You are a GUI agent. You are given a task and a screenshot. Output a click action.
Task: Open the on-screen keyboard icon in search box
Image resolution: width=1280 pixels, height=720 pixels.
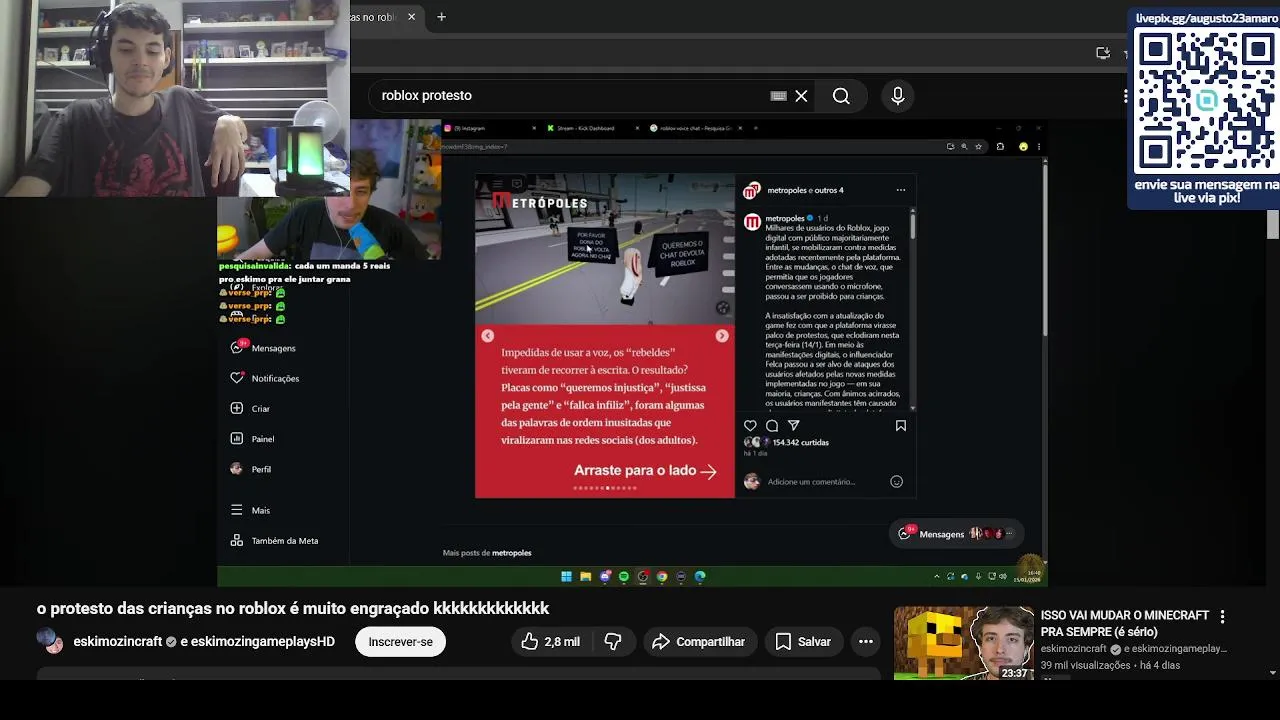[x=779, y=96]
